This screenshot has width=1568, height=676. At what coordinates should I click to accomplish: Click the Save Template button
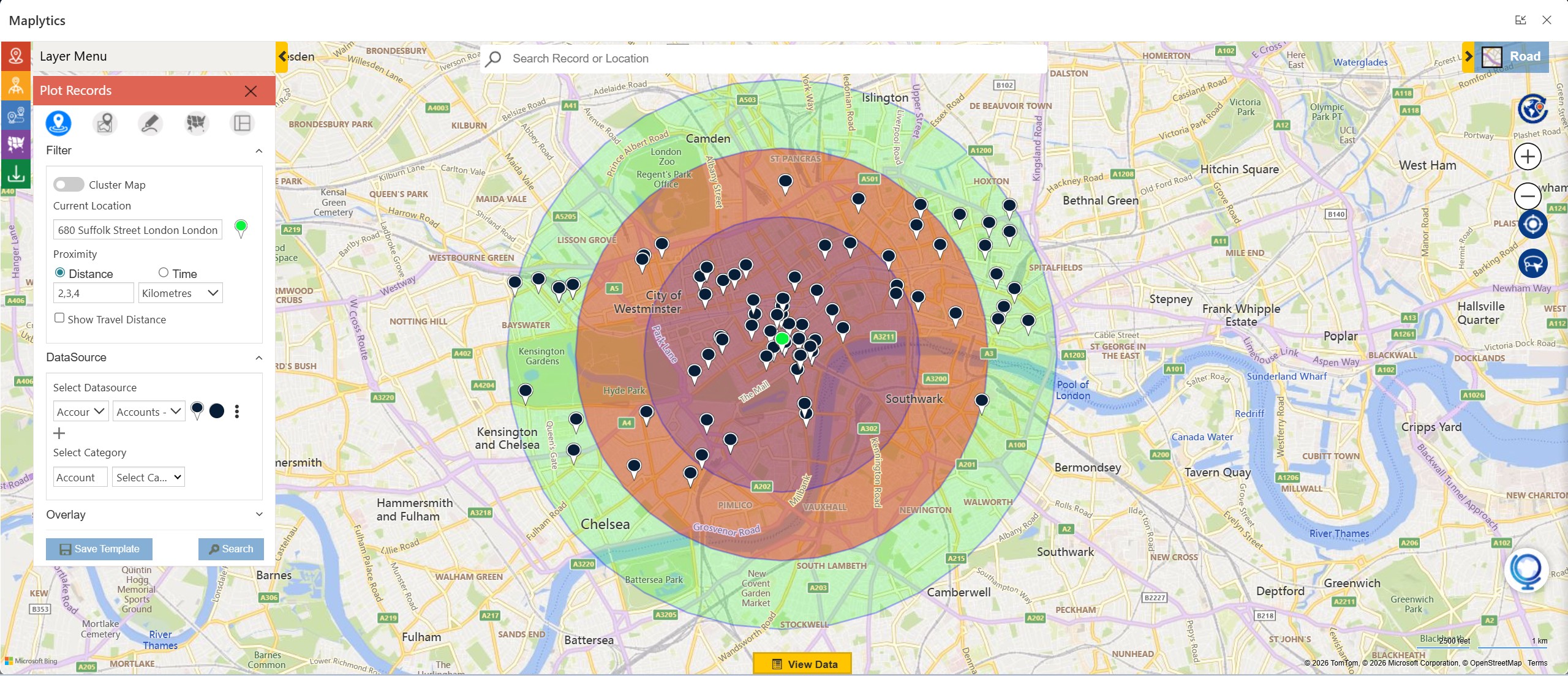coord(99,549)
